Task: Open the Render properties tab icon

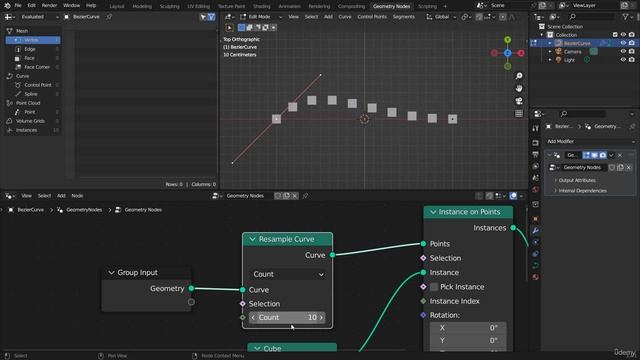Action: (535, 143)
